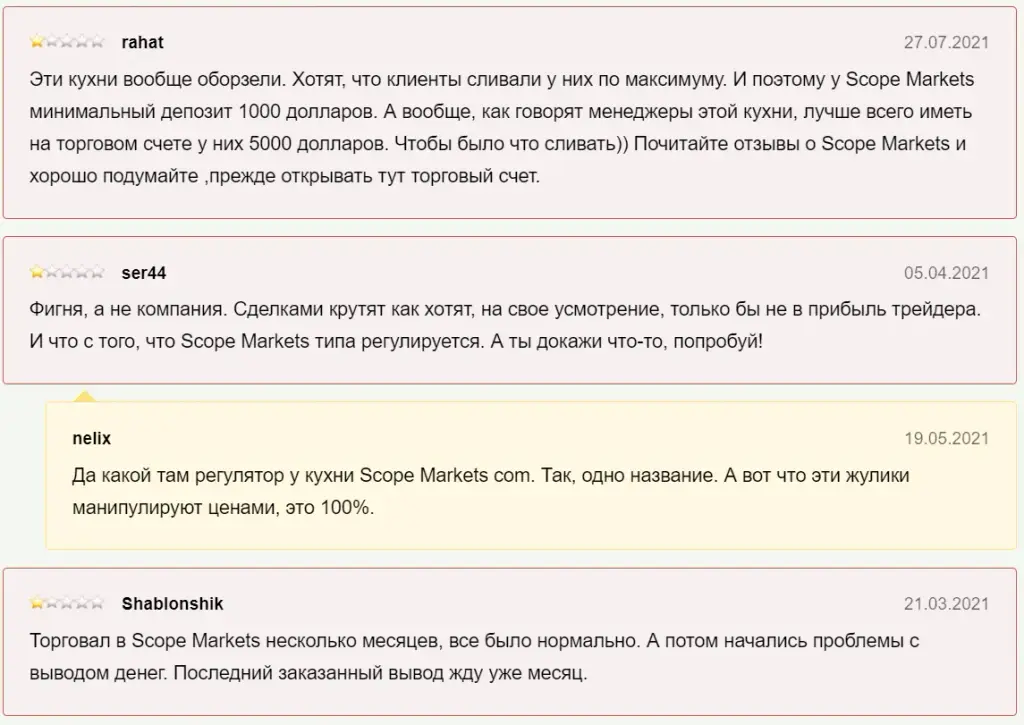Click ser44's review text starting with Фигня
The height and width of the screenshot is (725, 1024).
click(x=505, y=325)
